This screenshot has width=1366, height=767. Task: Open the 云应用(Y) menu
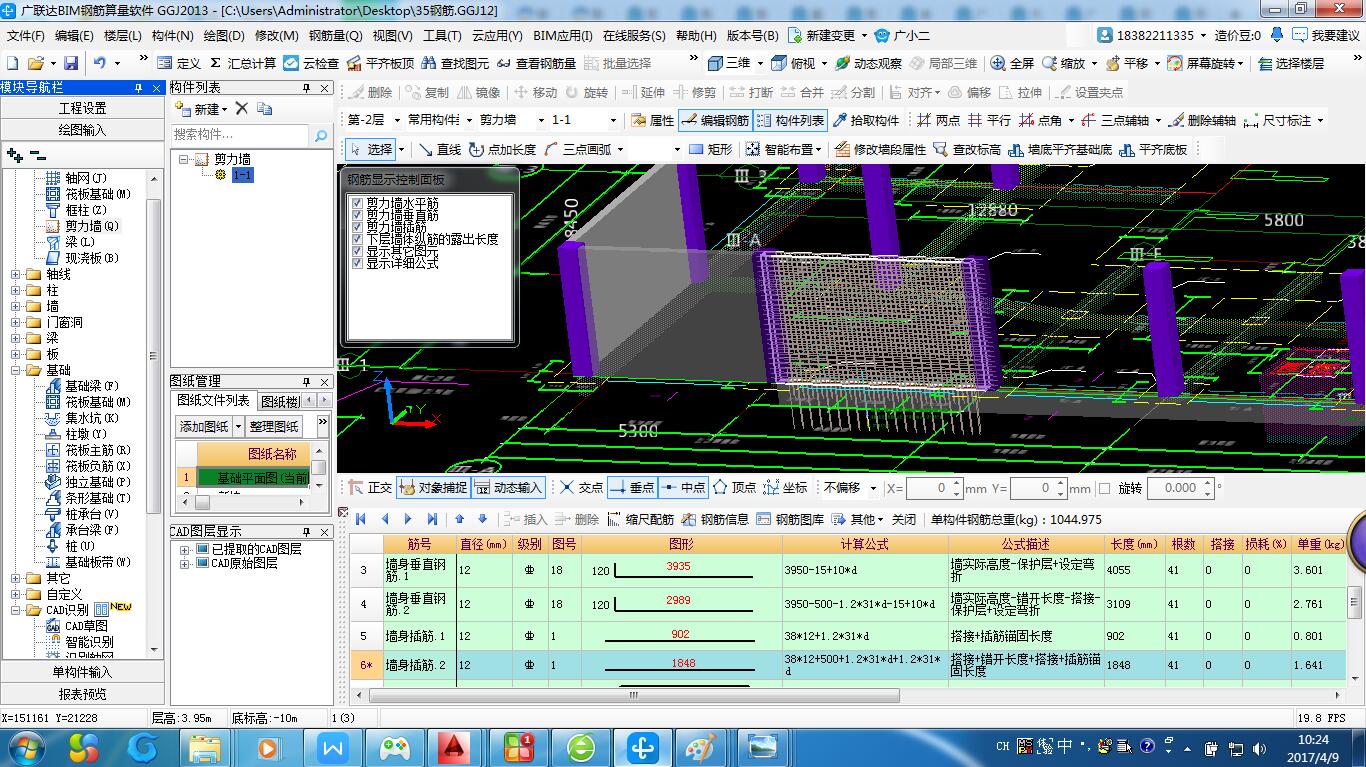pyautogui.click(x=497, y=35)
